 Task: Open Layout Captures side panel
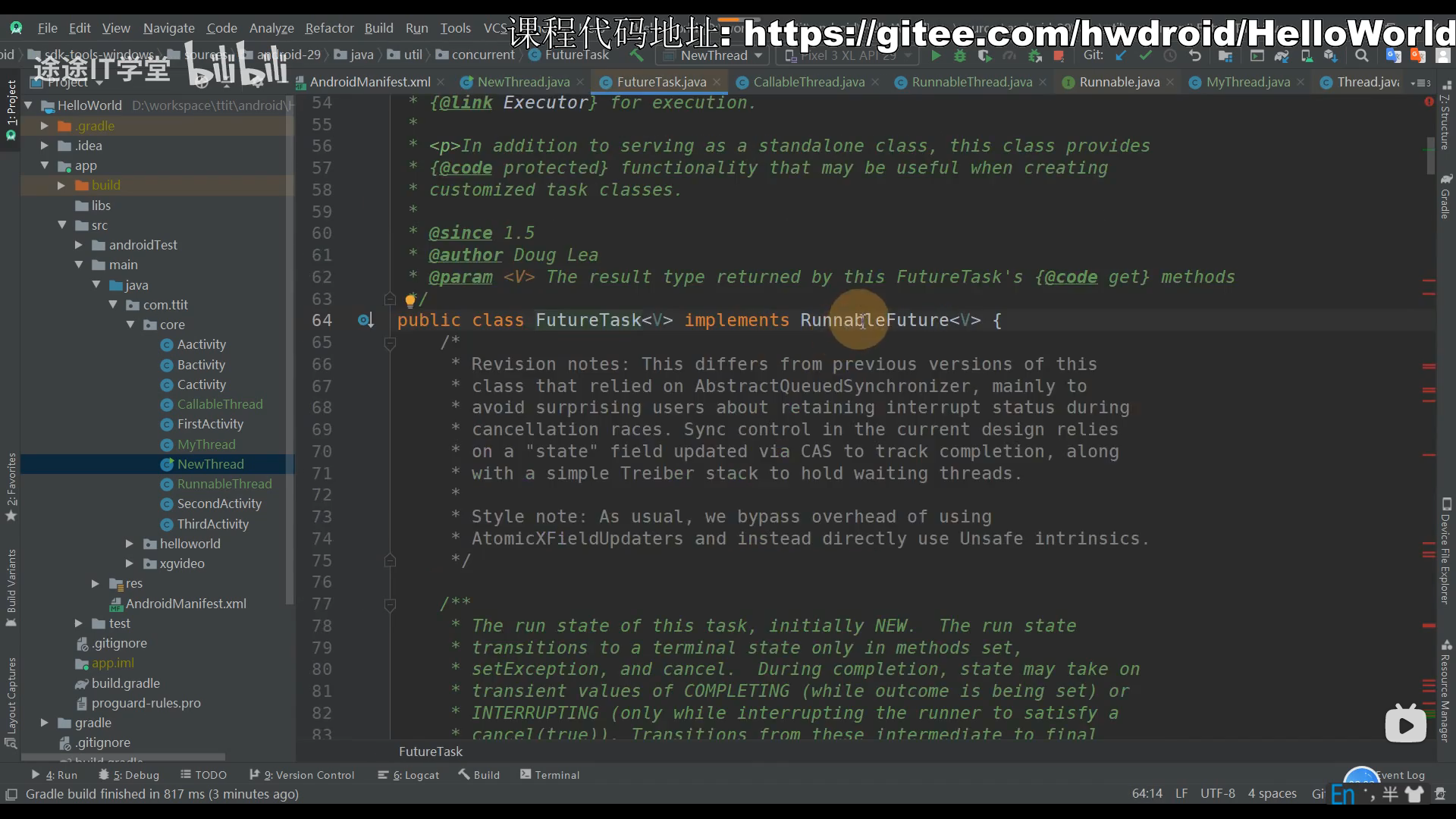point(11,703)
